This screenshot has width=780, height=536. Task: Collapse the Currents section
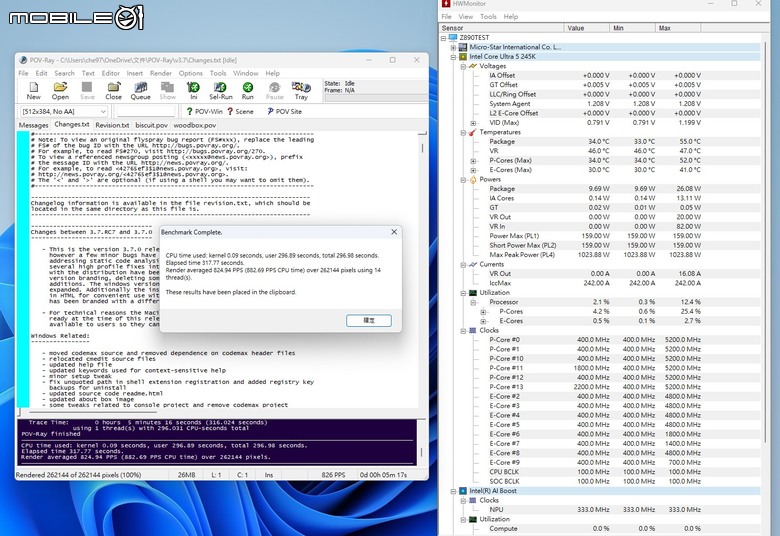click(463, 265)
